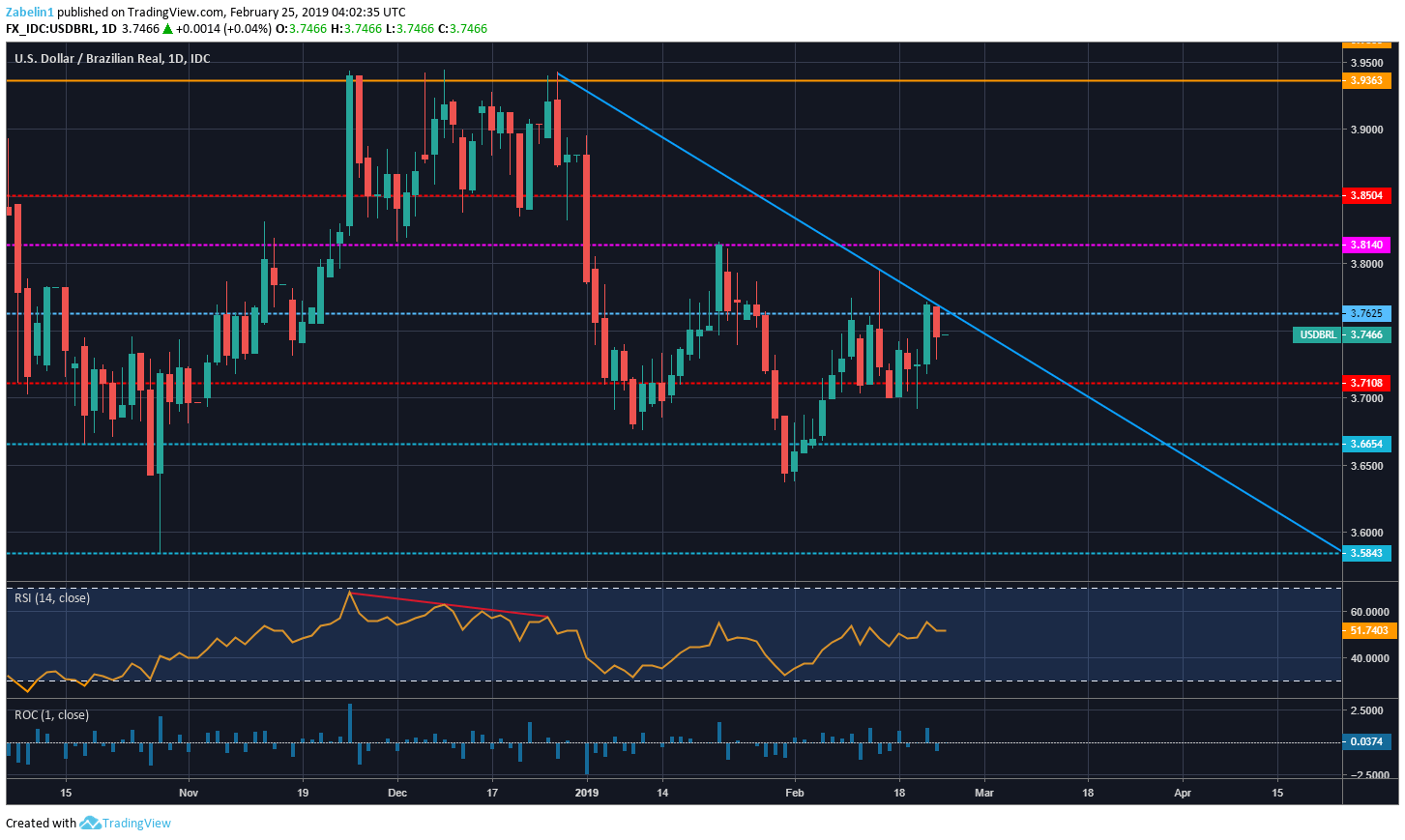Image resolution: width=1405 pixels, height=840 pixels.
Task: Open the Zabelin1 author link
Action: pos(30,13)
